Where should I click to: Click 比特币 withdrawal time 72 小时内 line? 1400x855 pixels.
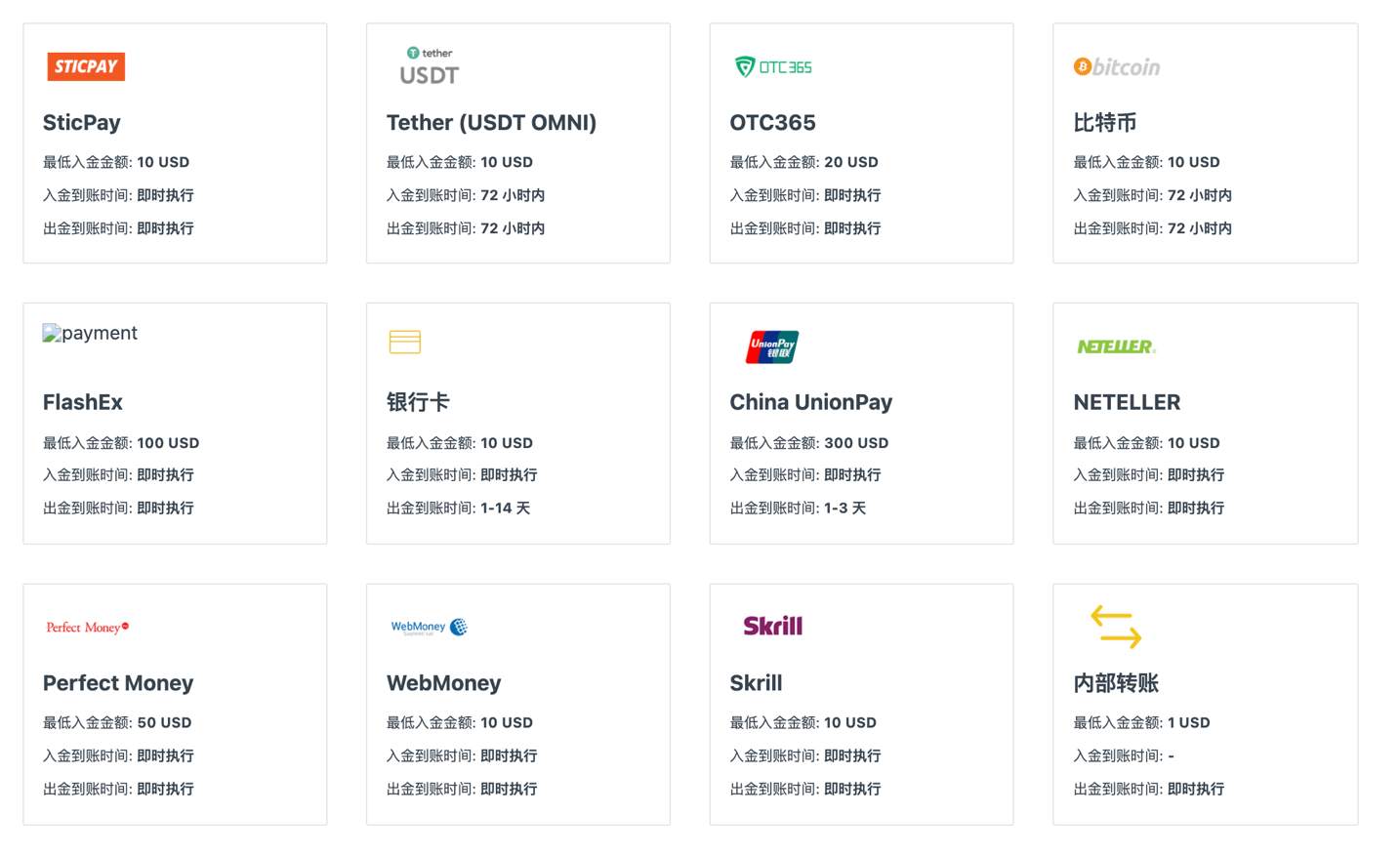1152,228
